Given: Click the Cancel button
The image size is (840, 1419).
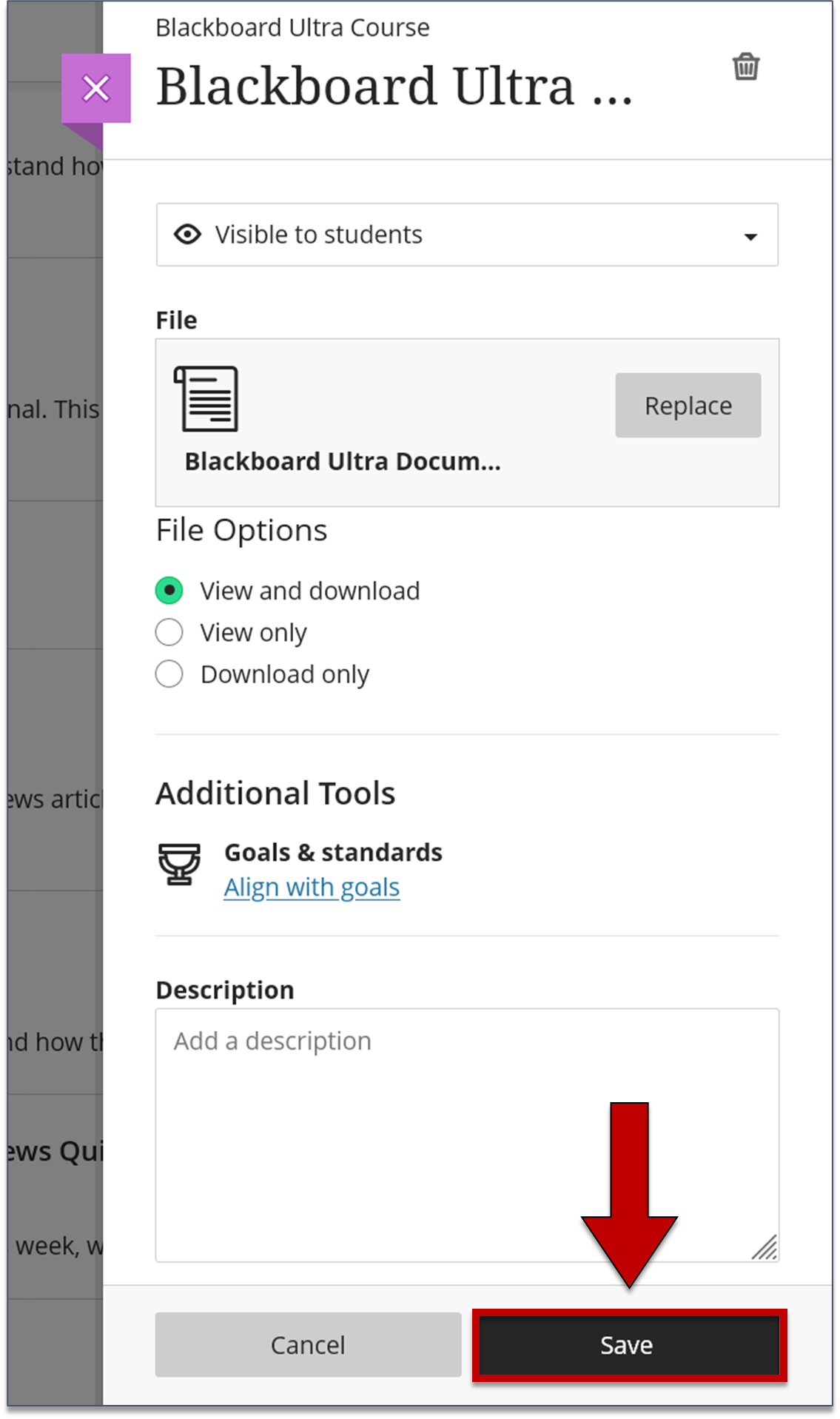Looking at the screenshot, I should click(308, 1345).
